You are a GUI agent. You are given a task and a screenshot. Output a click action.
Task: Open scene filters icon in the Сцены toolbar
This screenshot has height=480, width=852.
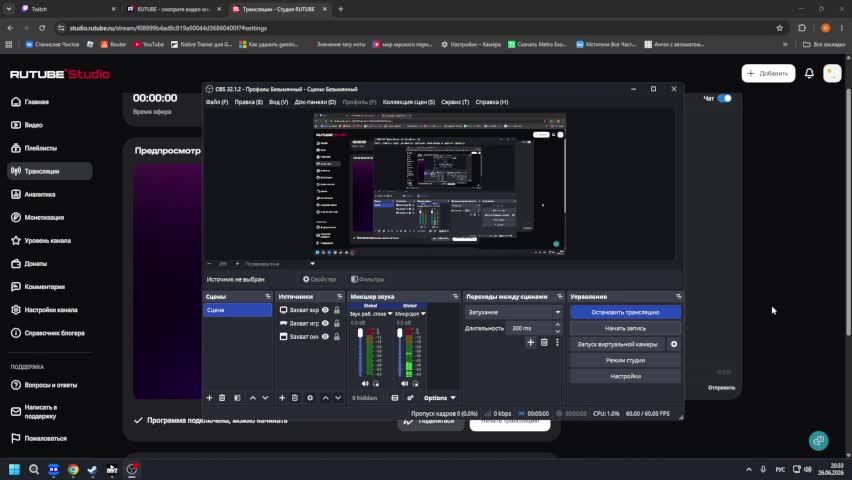point(237,398)
